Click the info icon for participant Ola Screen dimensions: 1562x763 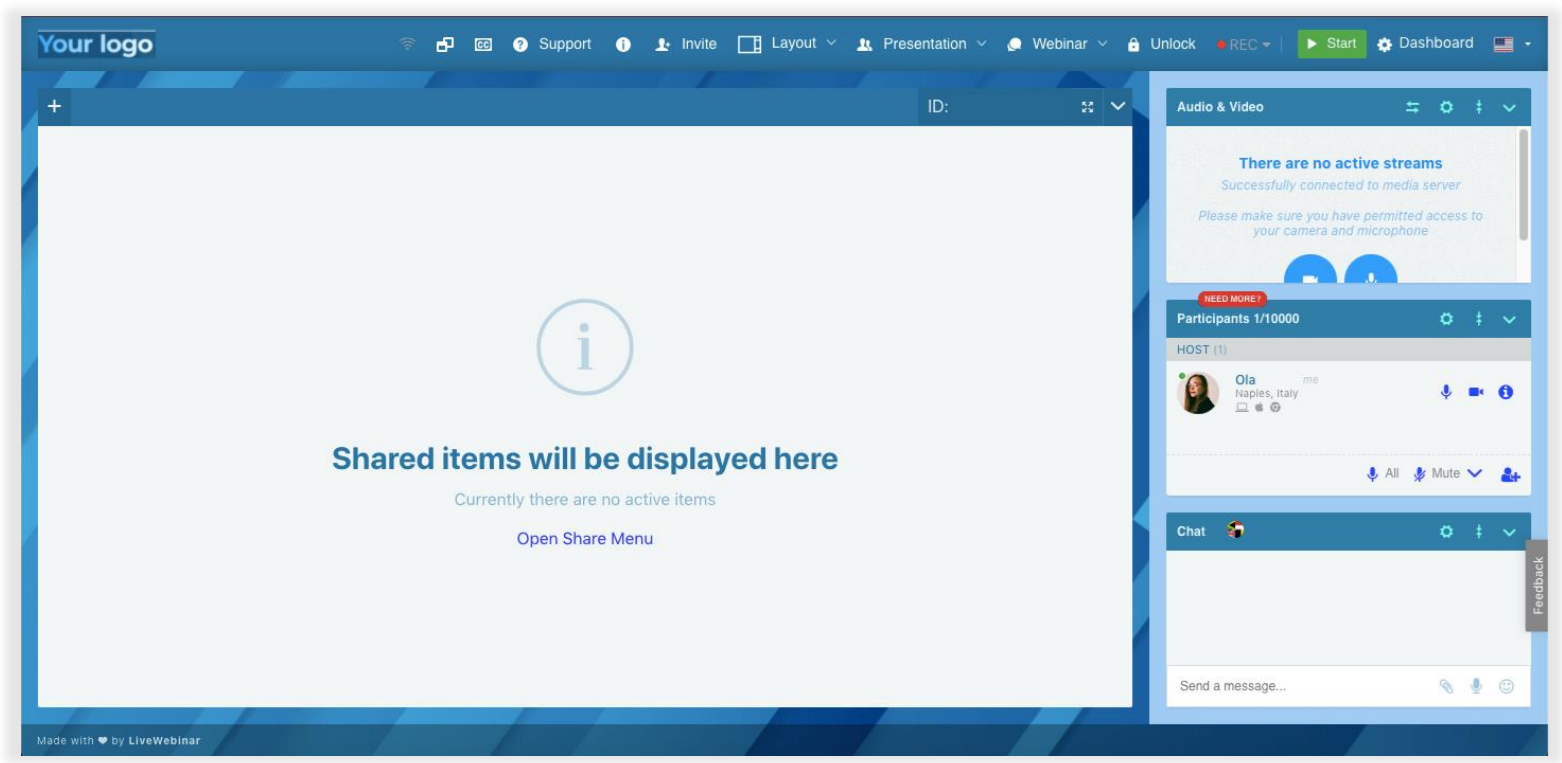coord(1505,393)
